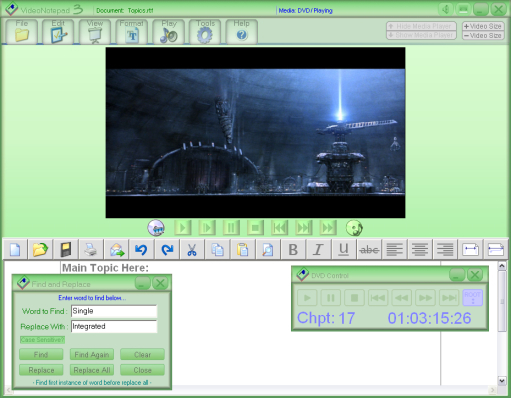This screenshot has height=398, width=511.
Task: Open the View menu
Action: click(95, 31)
